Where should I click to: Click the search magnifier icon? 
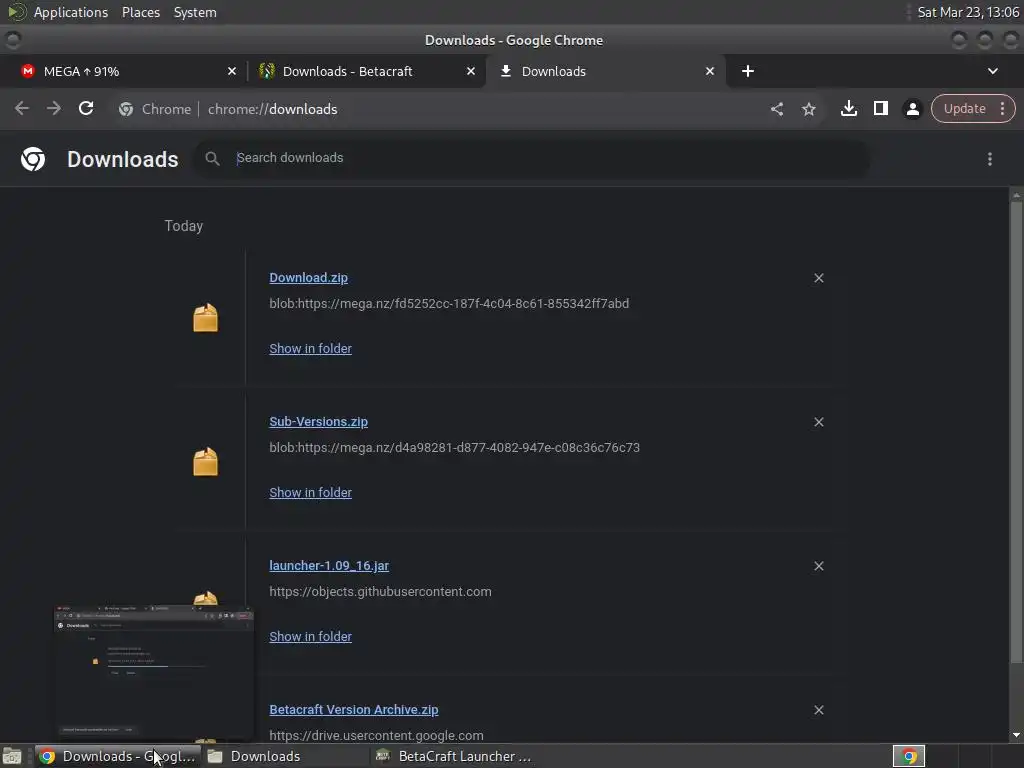(x=212, y=158)
